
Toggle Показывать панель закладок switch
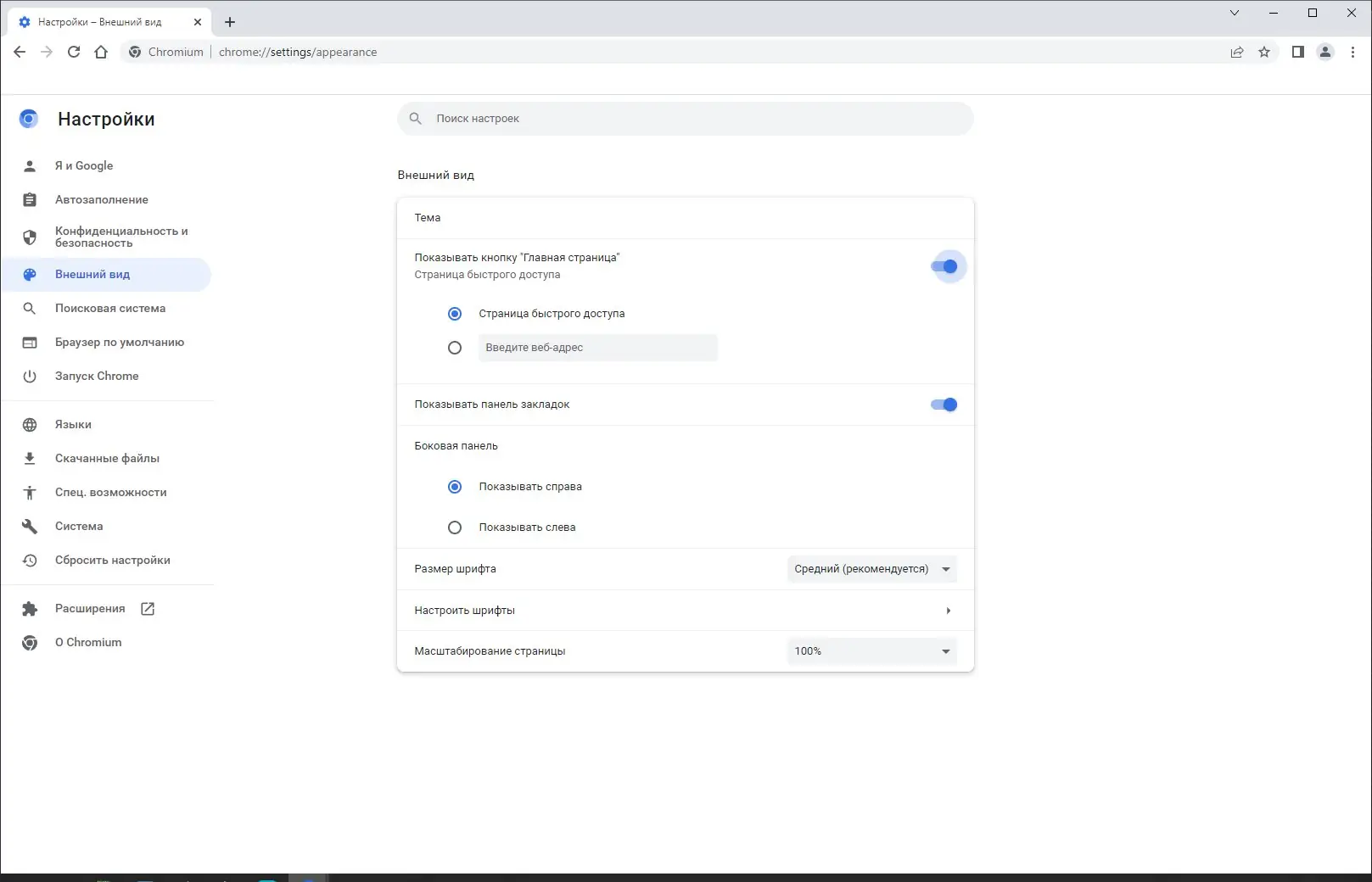pos(944,405)
